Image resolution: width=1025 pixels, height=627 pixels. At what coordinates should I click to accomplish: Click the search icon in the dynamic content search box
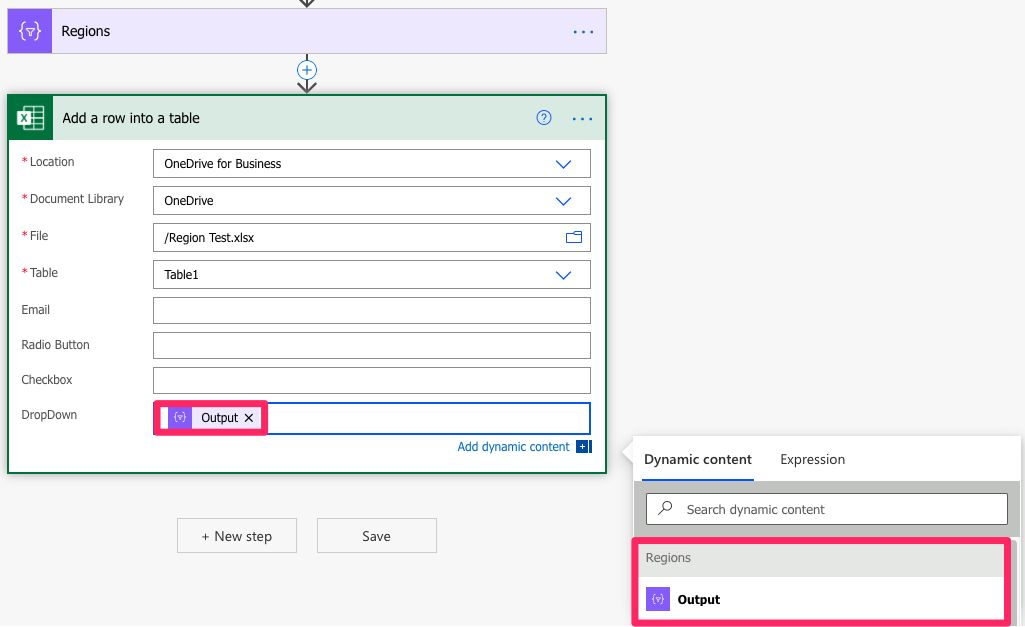pyautogui.click(x=665, y=509)
